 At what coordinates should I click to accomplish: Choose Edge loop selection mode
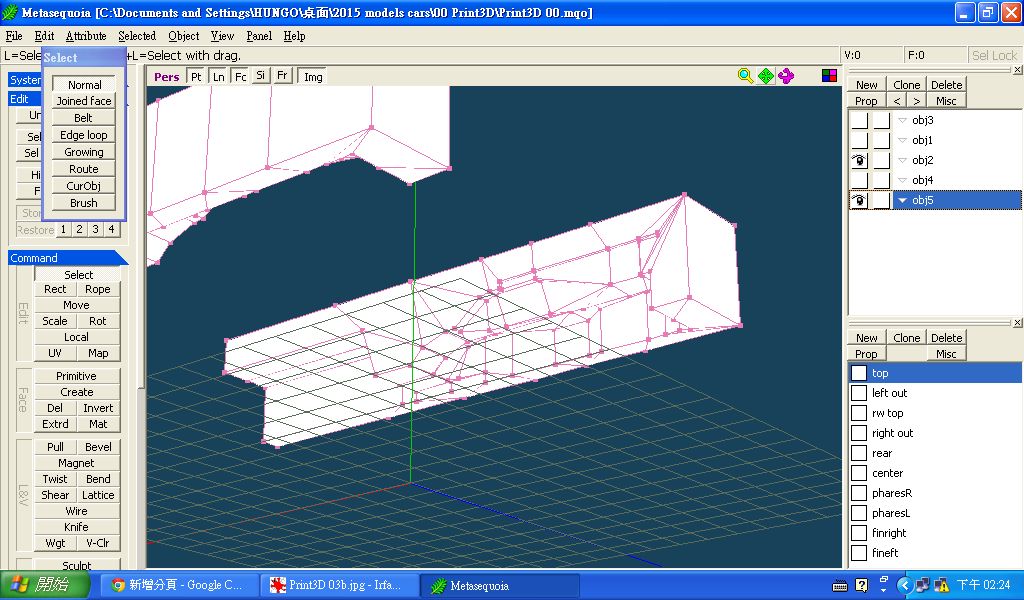[84, 135]
